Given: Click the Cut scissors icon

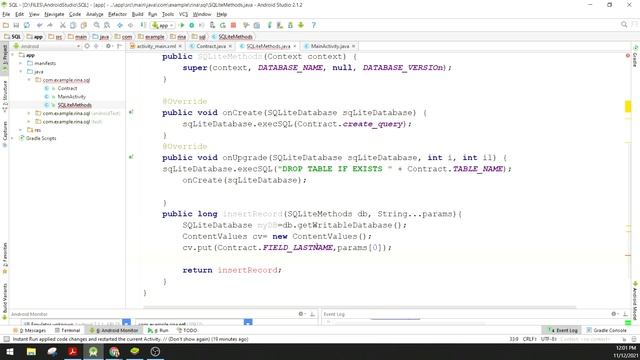Looking at the screenshot, I should tap(63, 25).
